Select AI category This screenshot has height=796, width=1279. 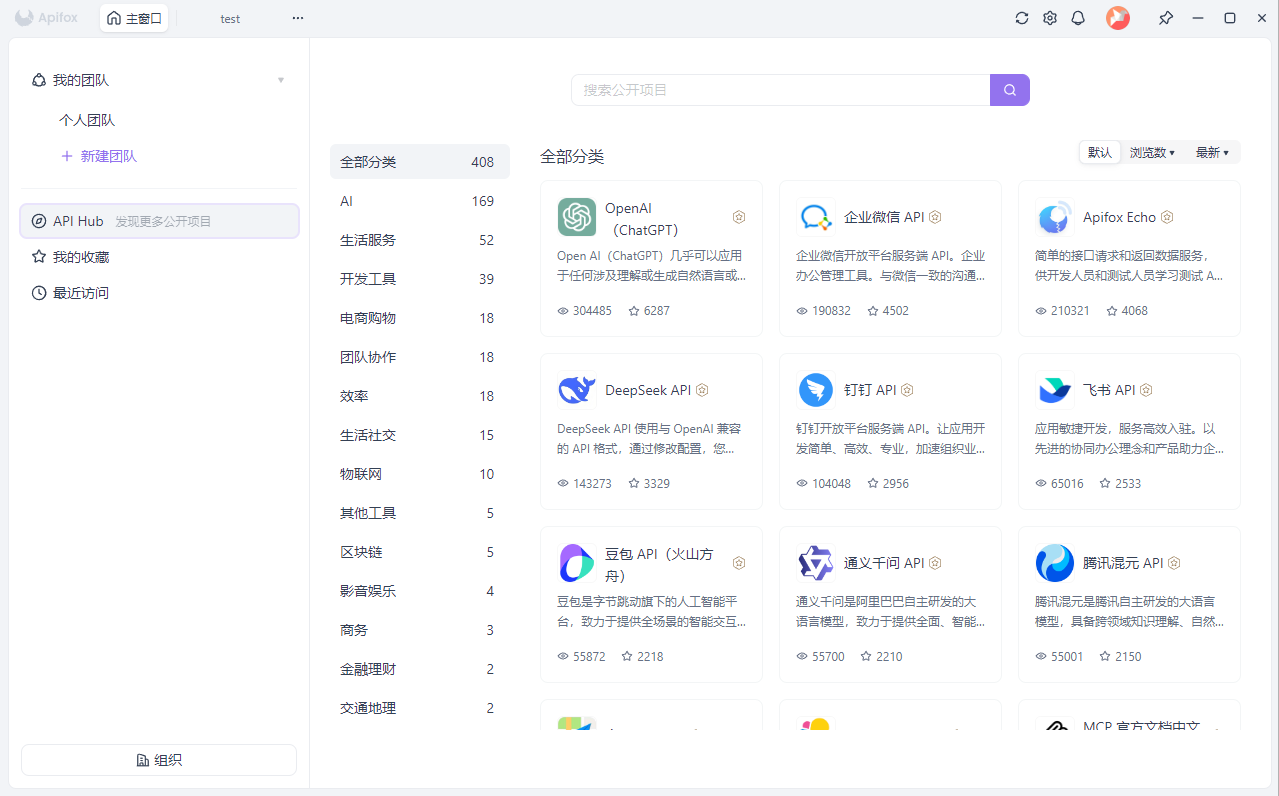[x=420, y=201]
